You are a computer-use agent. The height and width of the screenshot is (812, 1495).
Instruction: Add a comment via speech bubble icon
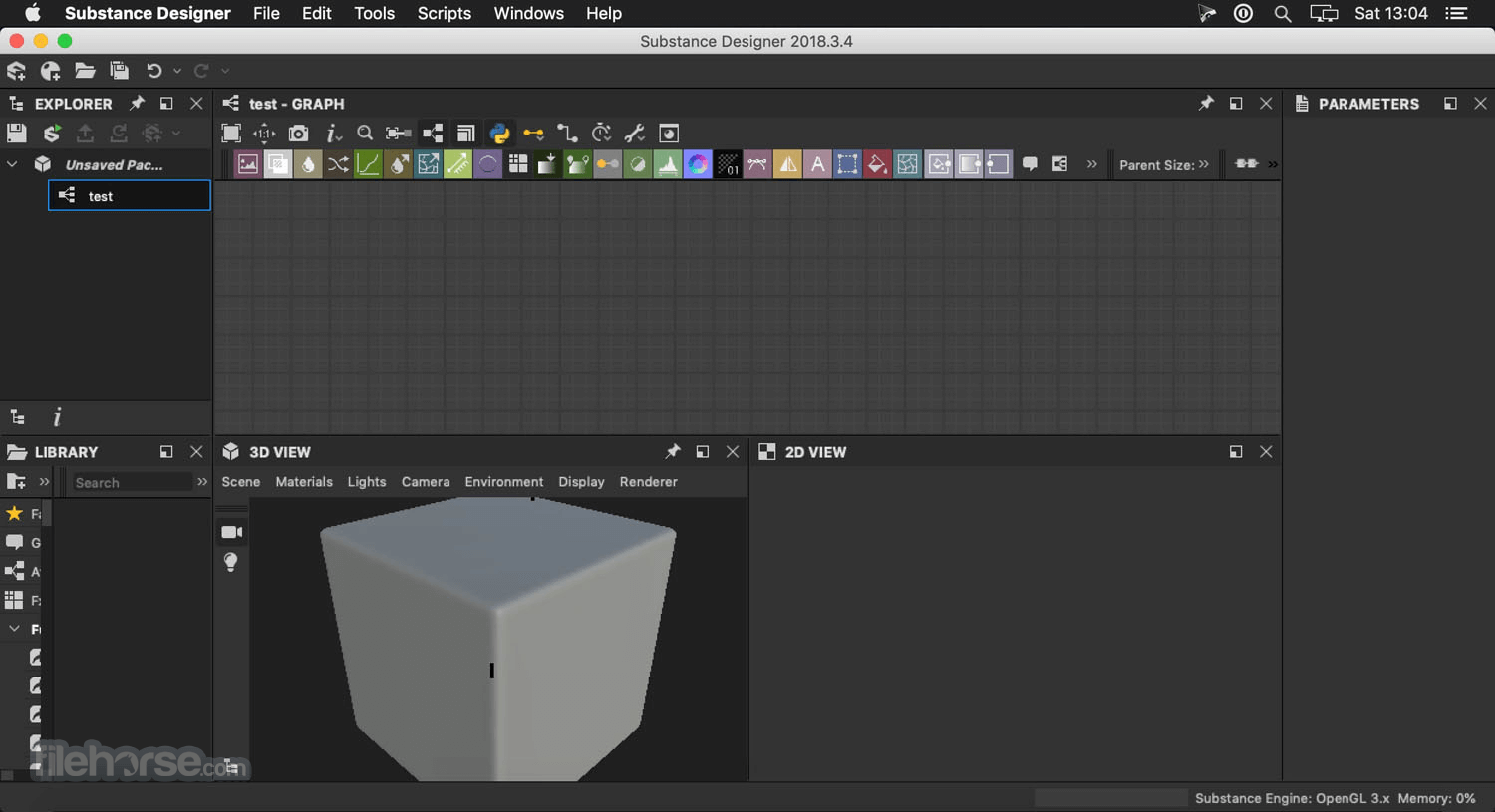(x=1030, y=164)
